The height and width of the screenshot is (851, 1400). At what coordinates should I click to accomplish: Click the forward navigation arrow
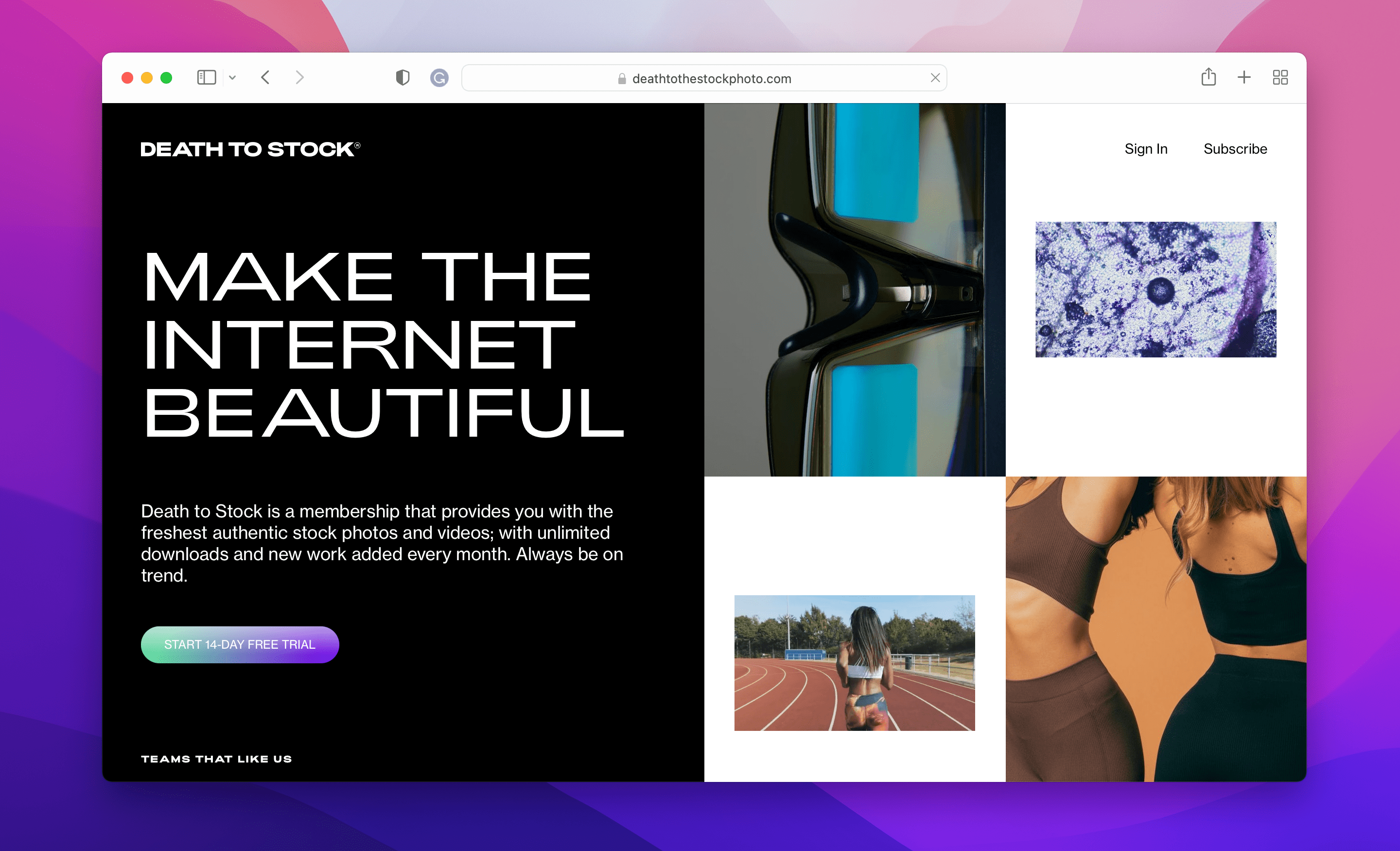pyautogui.click(x=299, y=77)
